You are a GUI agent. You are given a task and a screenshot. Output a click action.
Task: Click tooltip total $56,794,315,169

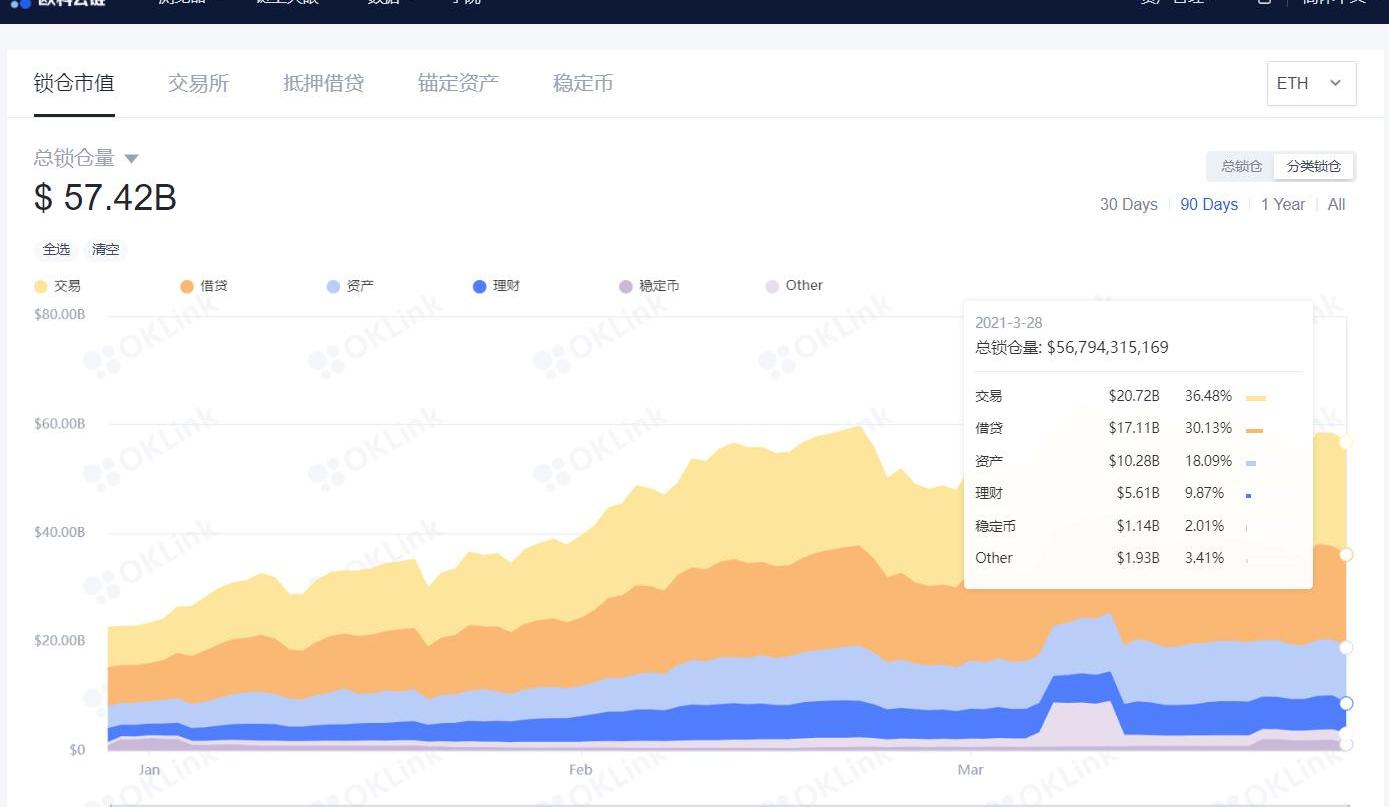tap(1107, 348)
